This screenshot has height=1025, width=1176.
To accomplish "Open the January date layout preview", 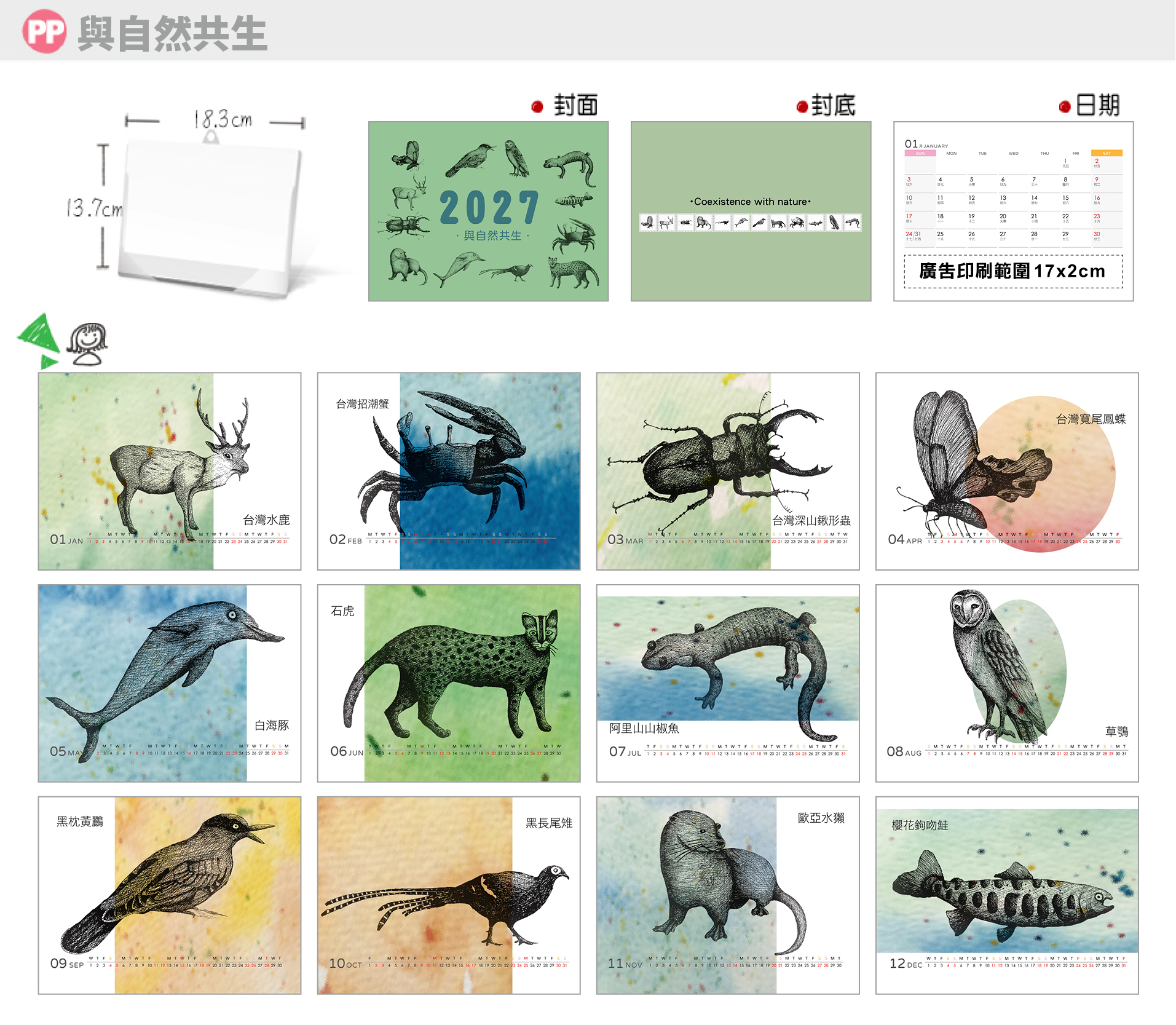I will [1013, 212].
